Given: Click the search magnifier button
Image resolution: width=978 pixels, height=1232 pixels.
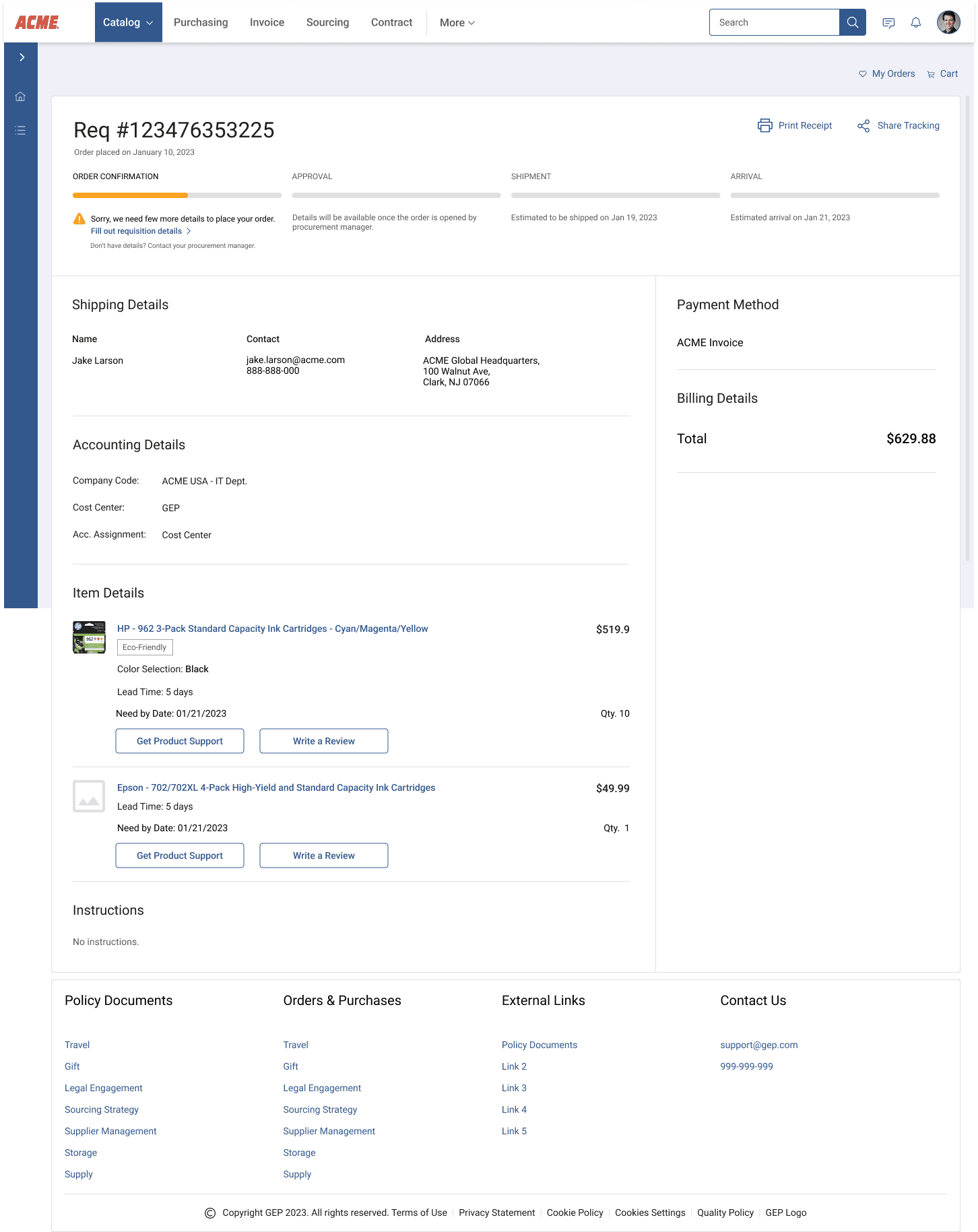Looking at the screenshot, I should (852, 22).
